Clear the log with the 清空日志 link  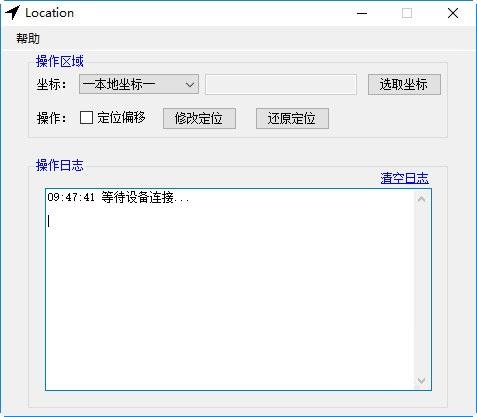pyautogui.click(x=404, y=178)
